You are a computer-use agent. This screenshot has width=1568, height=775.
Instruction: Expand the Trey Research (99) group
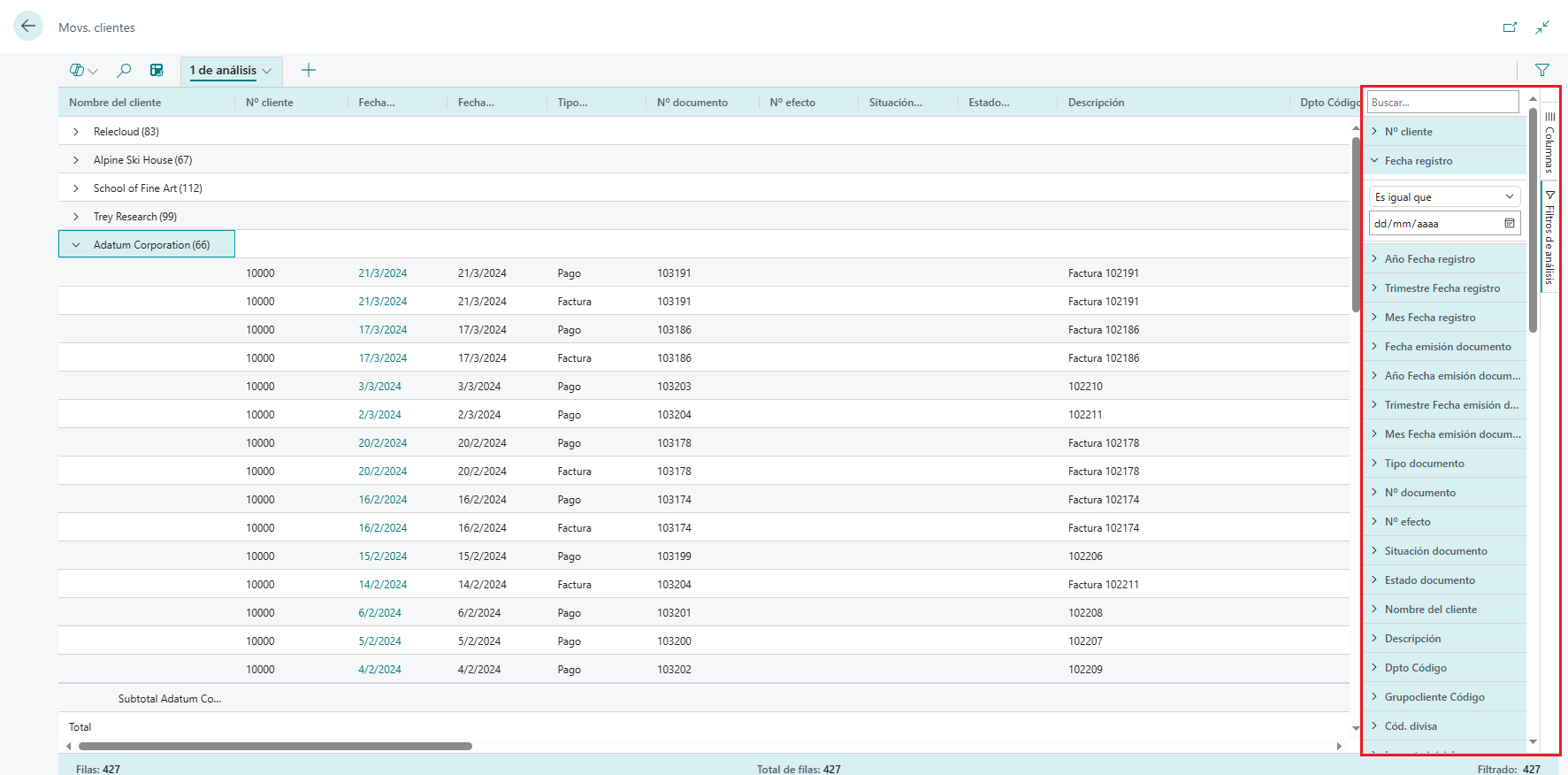[x=76, y=217]
